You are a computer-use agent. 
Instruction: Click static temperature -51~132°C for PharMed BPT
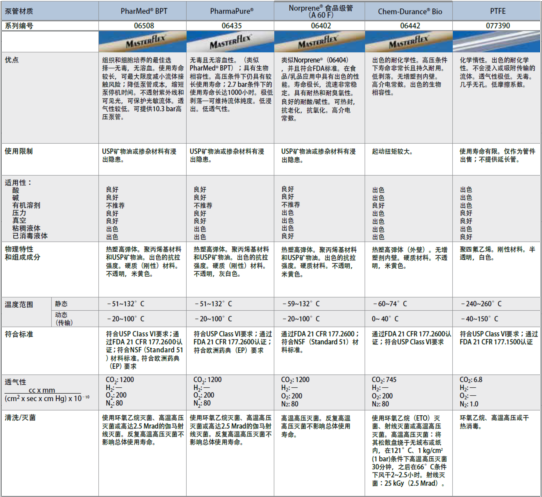coord(125,304)
